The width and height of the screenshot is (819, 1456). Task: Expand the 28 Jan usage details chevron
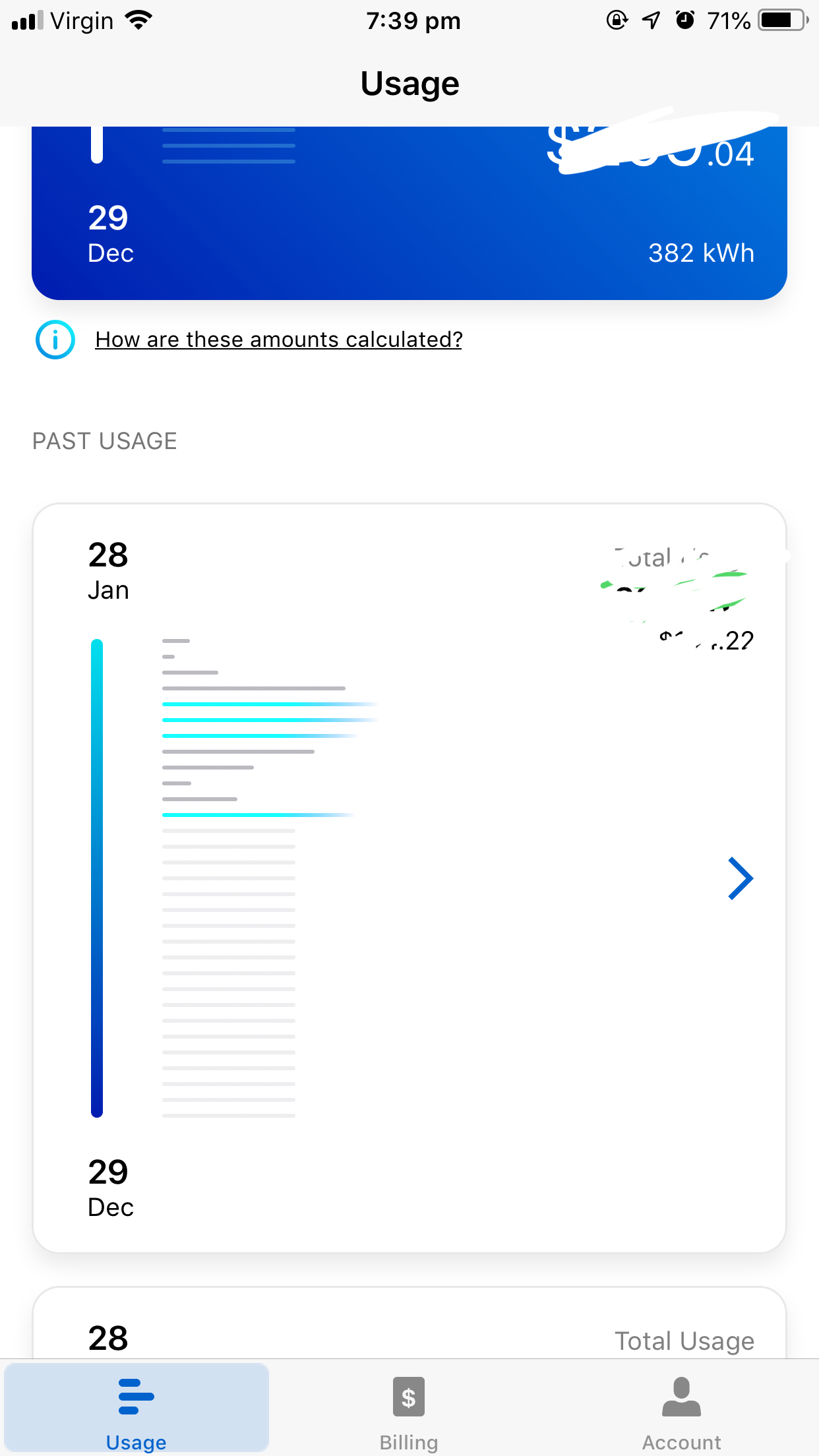(x=741, y=878)
